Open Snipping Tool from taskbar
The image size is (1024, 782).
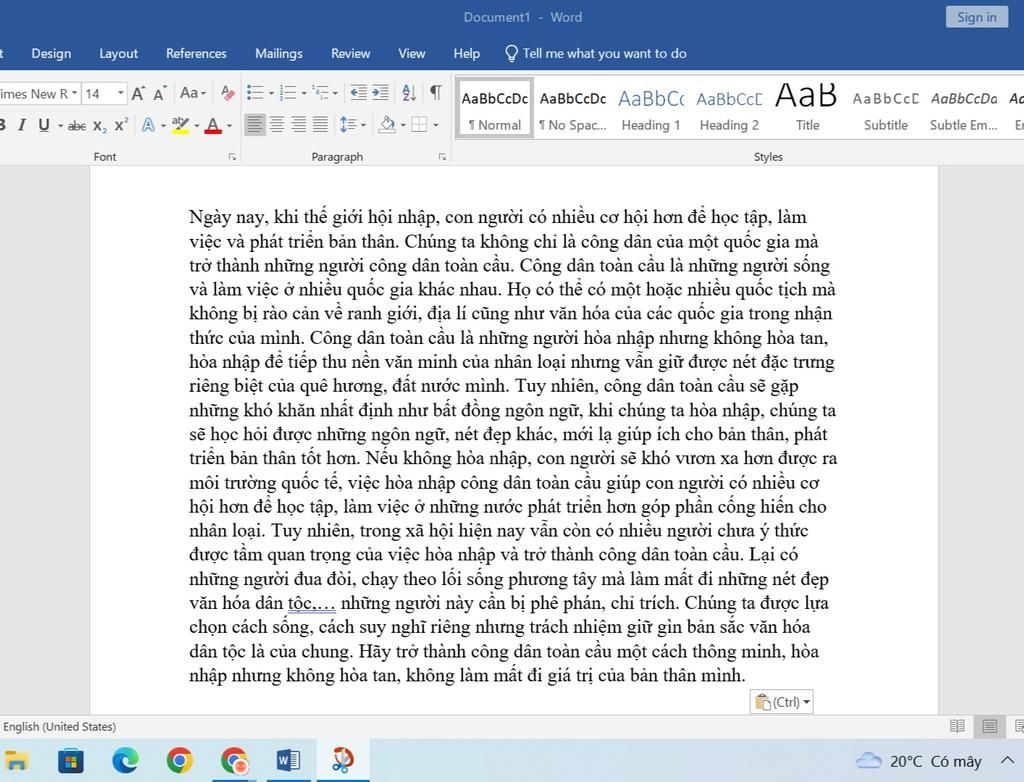pyautogui.click(x=343, y=760)
